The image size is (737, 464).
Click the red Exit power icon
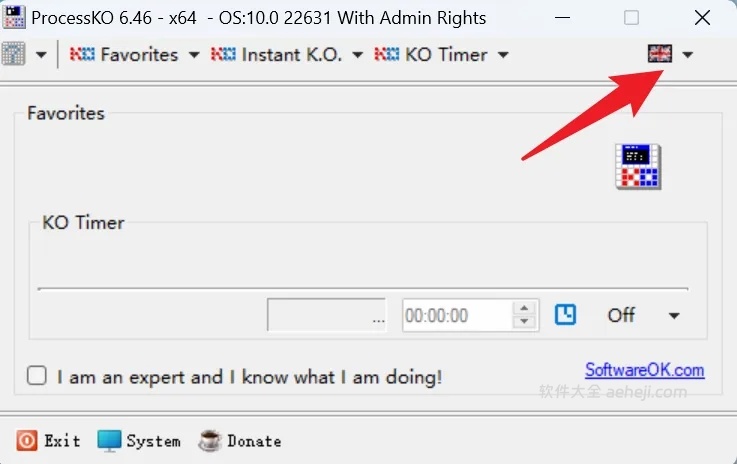tap(27, 441)
